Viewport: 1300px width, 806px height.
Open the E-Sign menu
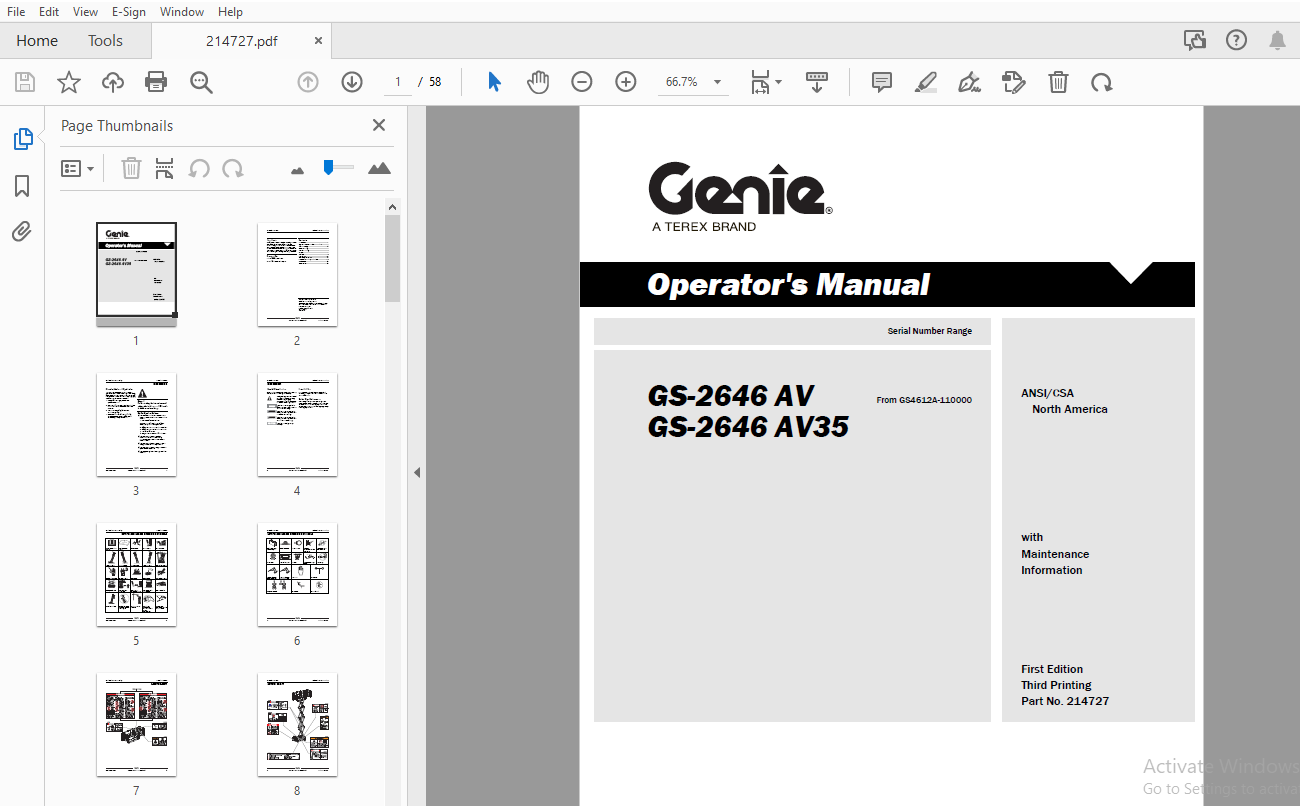[129, 12]
